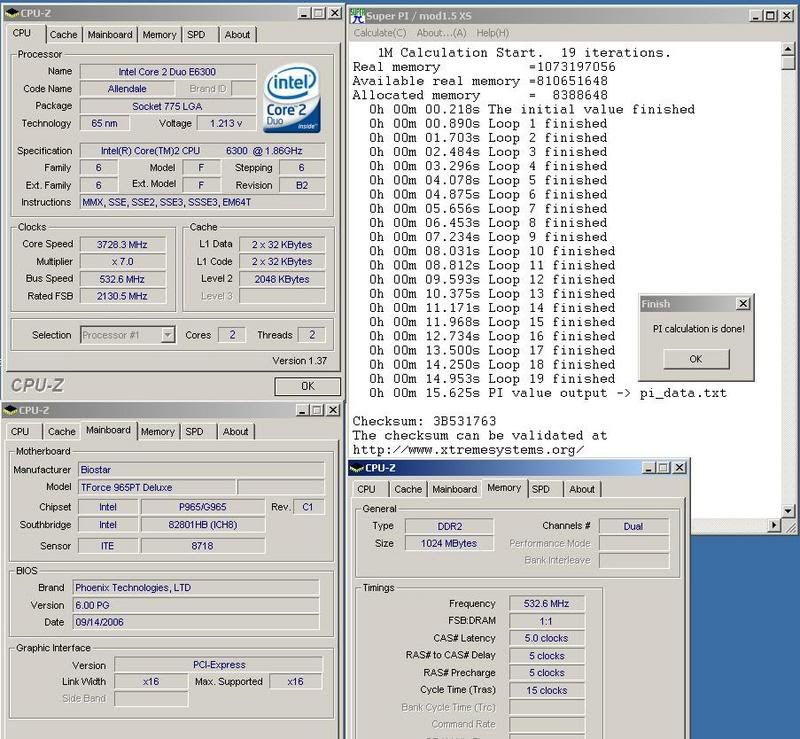Close the Finish dialog with X
Screen dimensions: 800x739
743,304
